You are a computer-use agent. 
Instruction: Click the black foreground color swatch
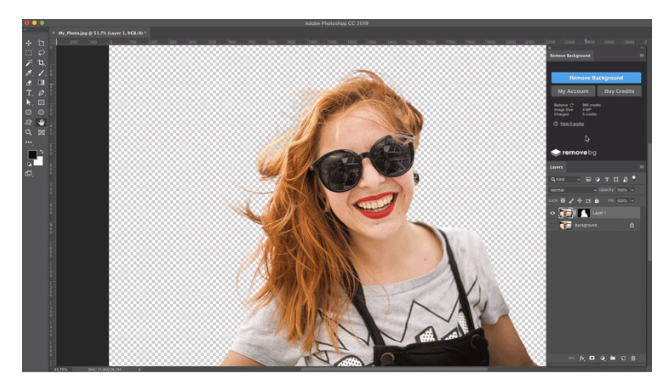coord(32,155)
